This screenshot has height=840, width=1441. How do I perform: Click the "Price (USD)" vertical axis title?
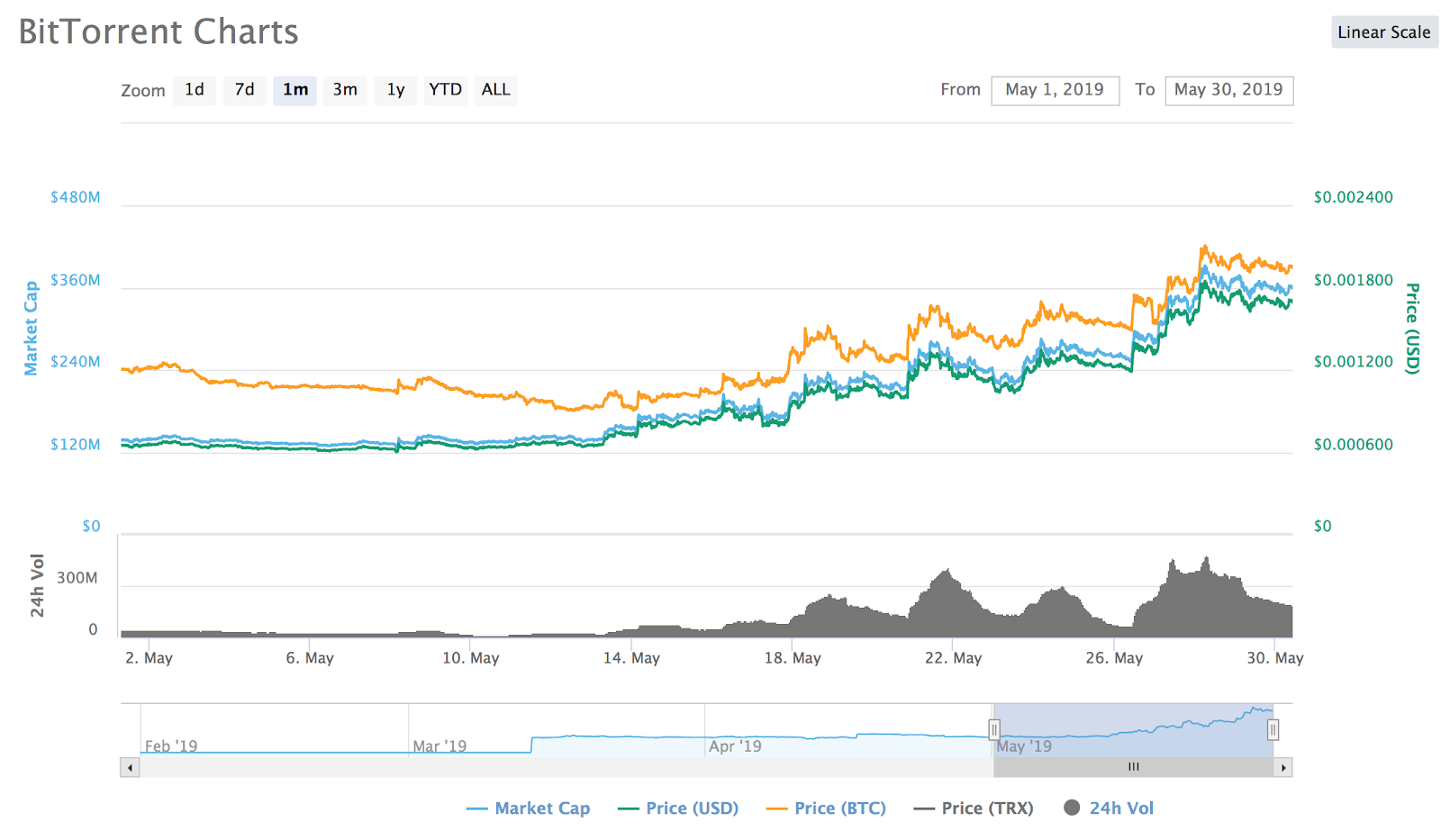tap(1412, 329)
